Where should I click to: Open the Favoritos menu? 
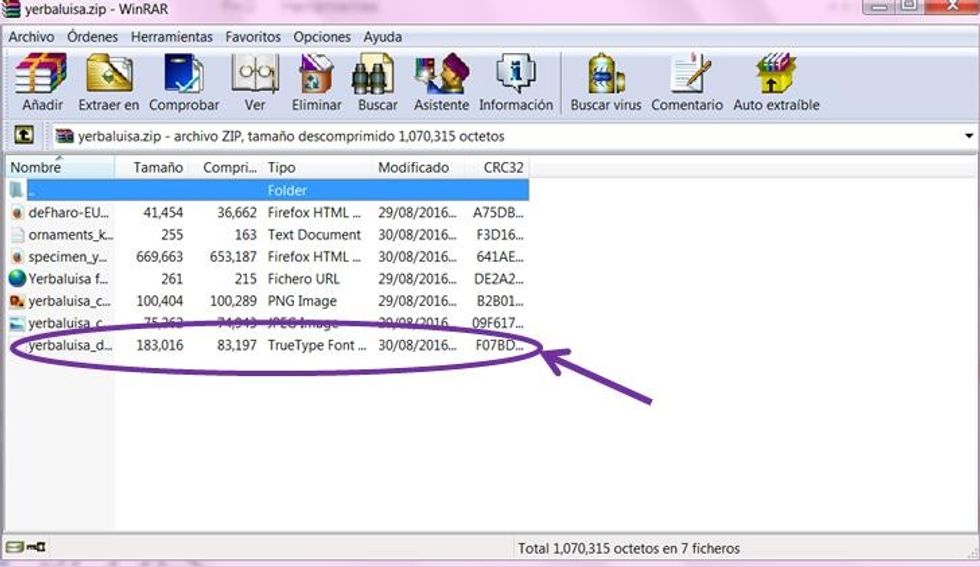point(253,37)
